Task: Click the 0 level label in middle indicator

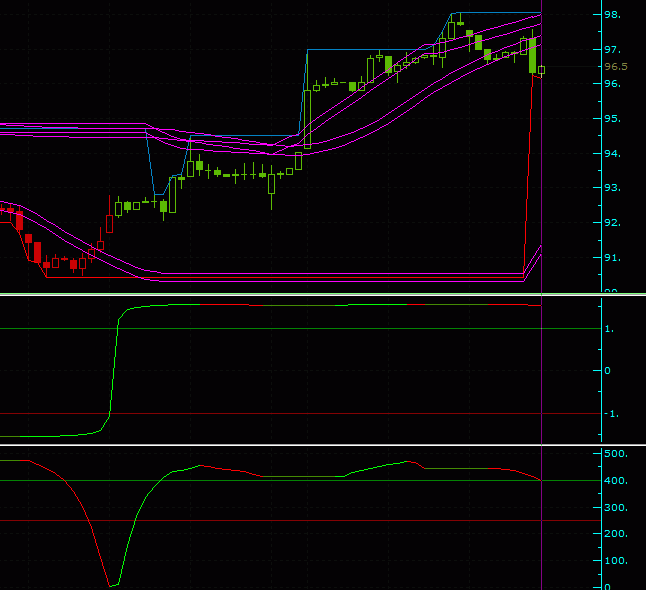Action: coord(608,371)
